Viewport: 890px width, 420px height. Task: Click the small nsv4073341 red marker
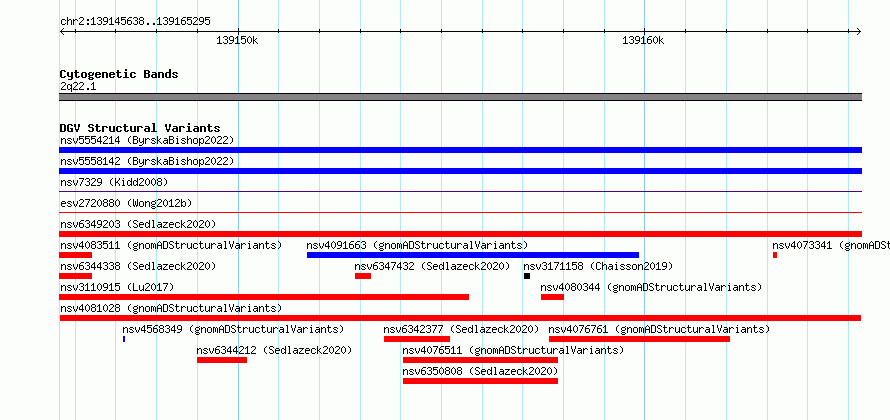click(775, 255)
